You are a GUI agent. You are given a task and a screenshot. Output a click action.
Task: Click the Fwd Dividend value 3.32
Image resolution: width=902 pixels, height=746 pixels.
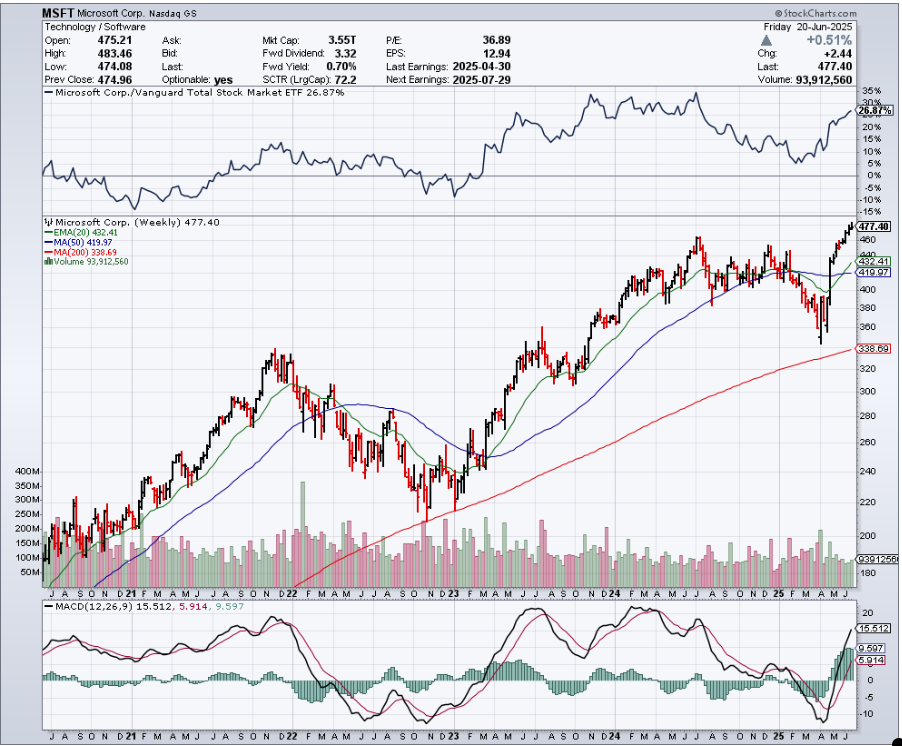(x=345, y=53)
